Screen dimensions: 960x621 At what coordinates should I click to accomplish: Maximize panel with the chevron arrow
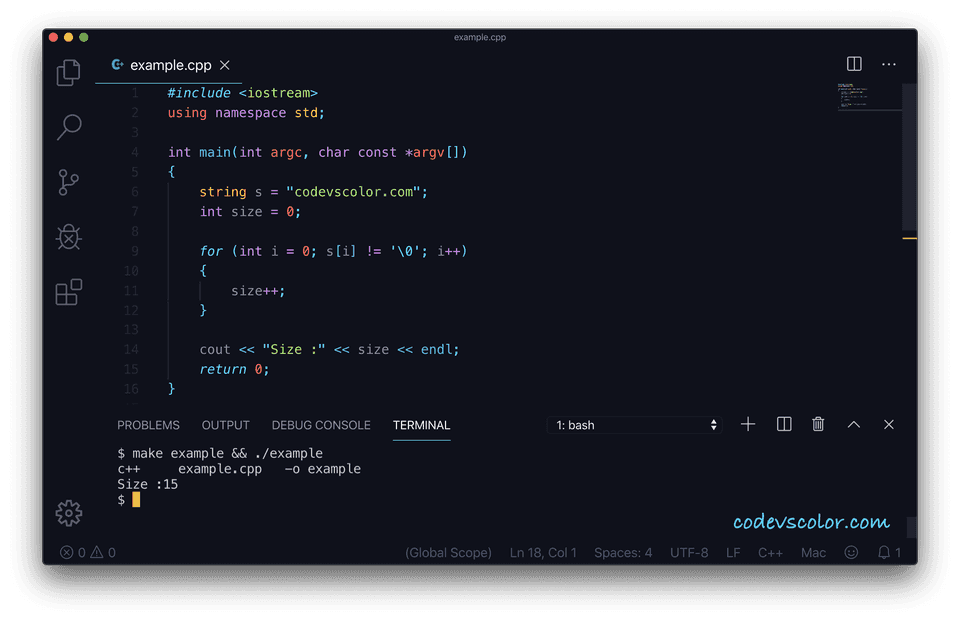point(854,424)
